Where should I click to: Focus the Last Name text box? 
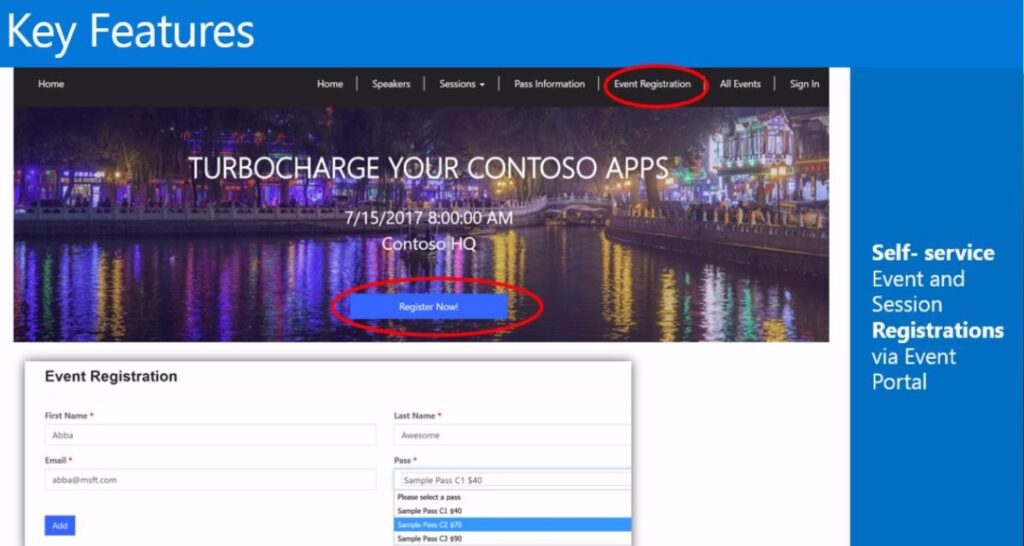[x=512, y=435]
